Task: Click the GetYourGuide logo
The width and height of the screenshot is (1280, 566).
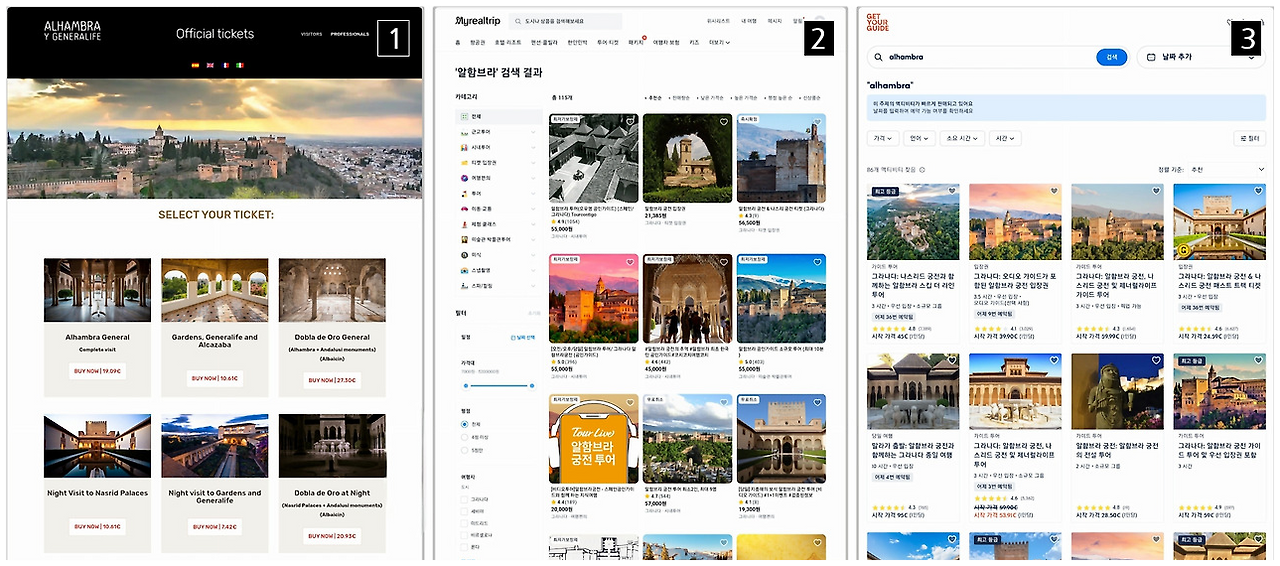Action: coord(876,24)
